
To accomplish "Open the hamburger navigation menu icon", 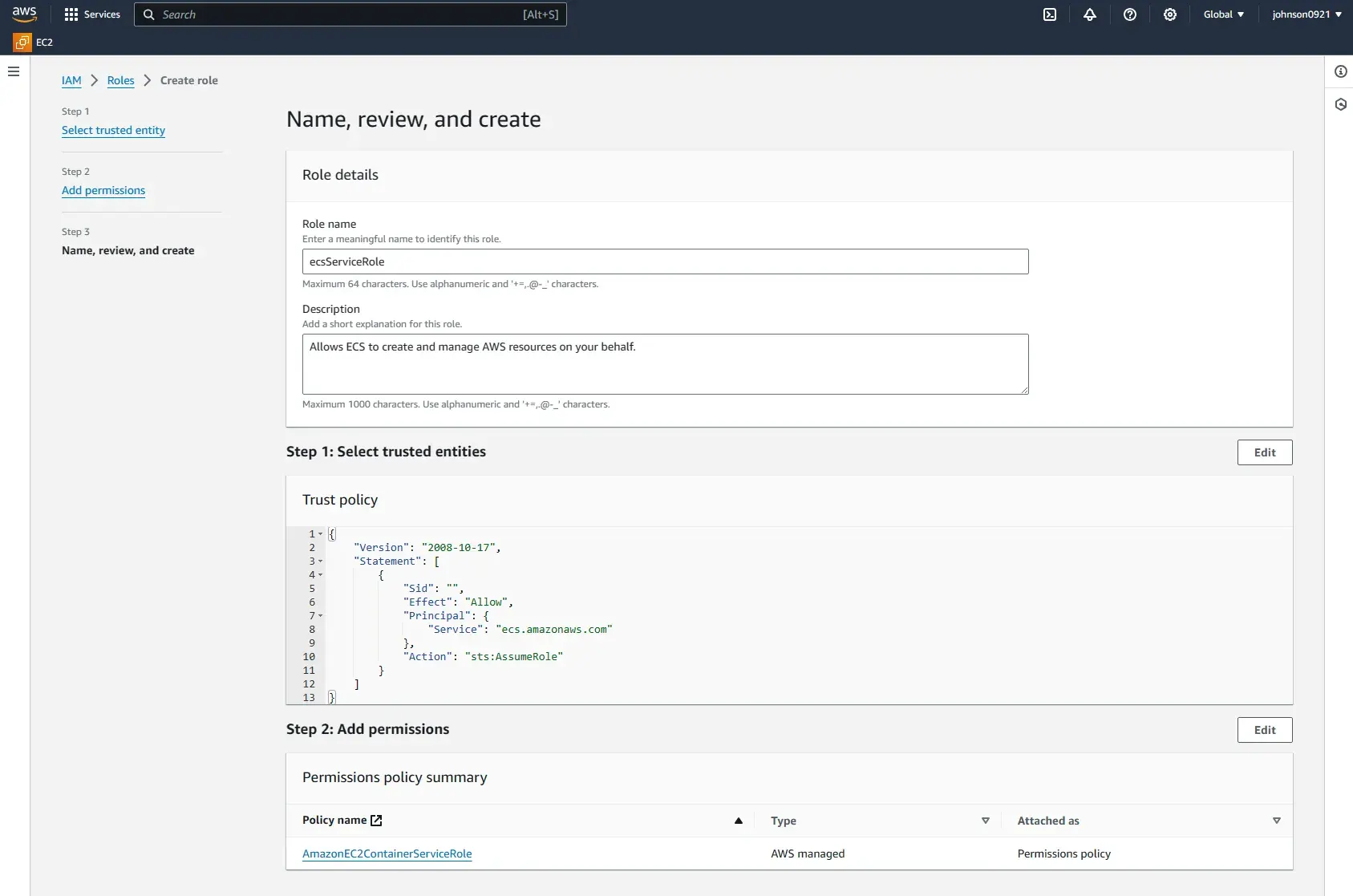I will (x=13, y=71).
